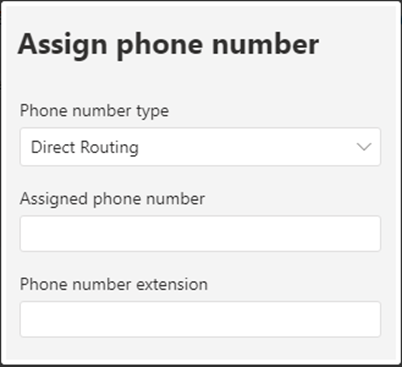The image size is (402, 367).
Task: Click the Assigned phone number input field
Action: [x=200, y=233]
